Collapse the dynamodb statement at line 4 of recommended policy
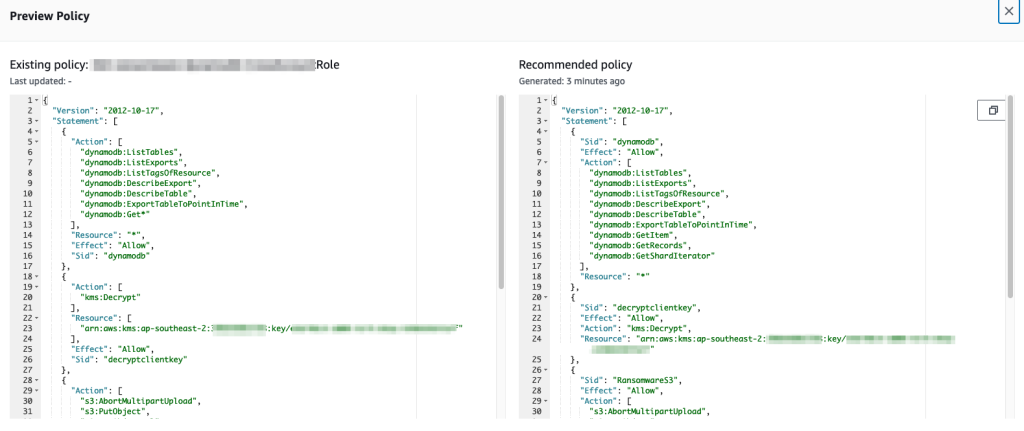The width and height of the screenshot is (1024, 431). (545, 131)
